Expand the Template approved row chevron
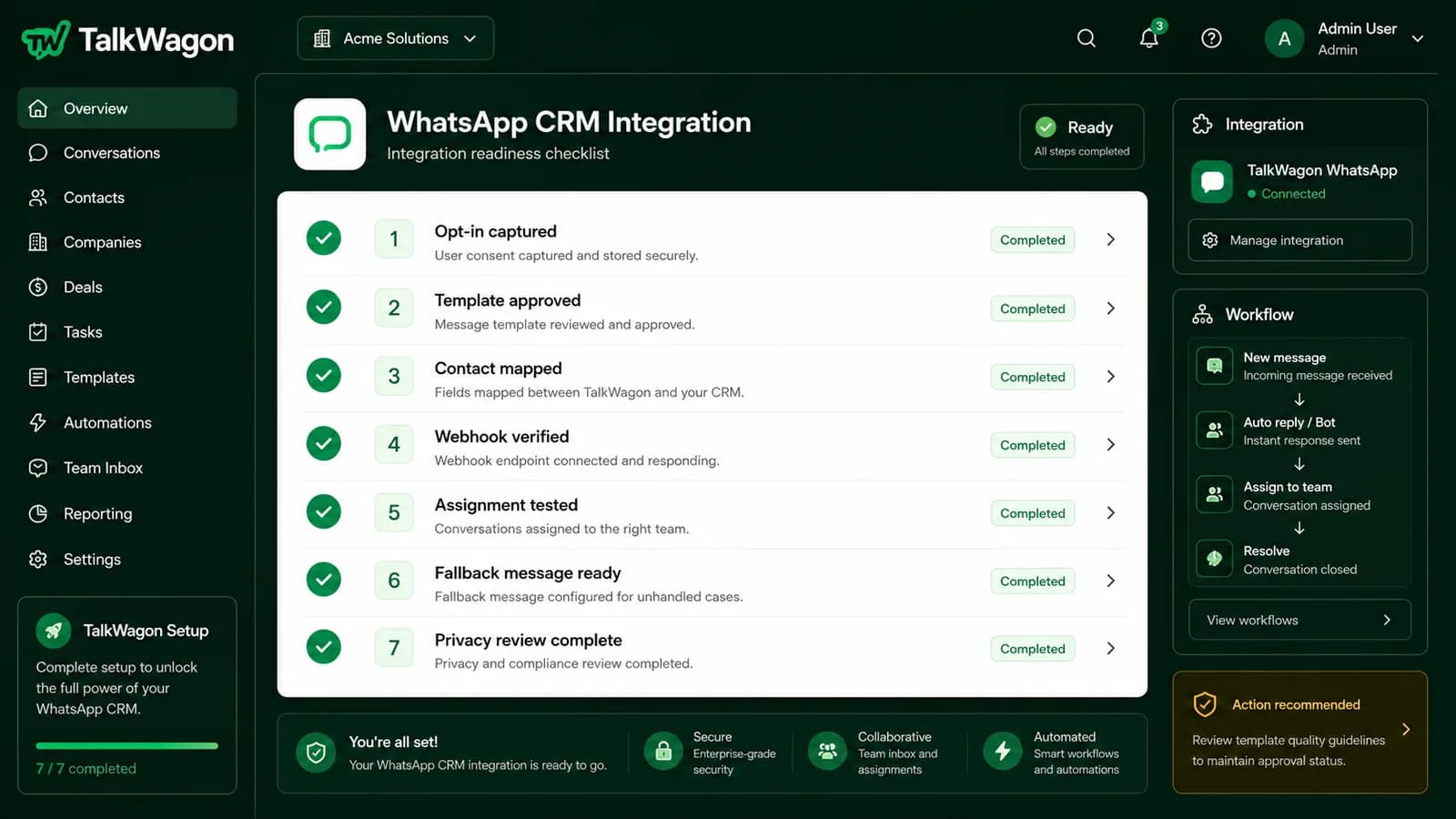This screenshot has width=1456, height=819. point(1110,308)
